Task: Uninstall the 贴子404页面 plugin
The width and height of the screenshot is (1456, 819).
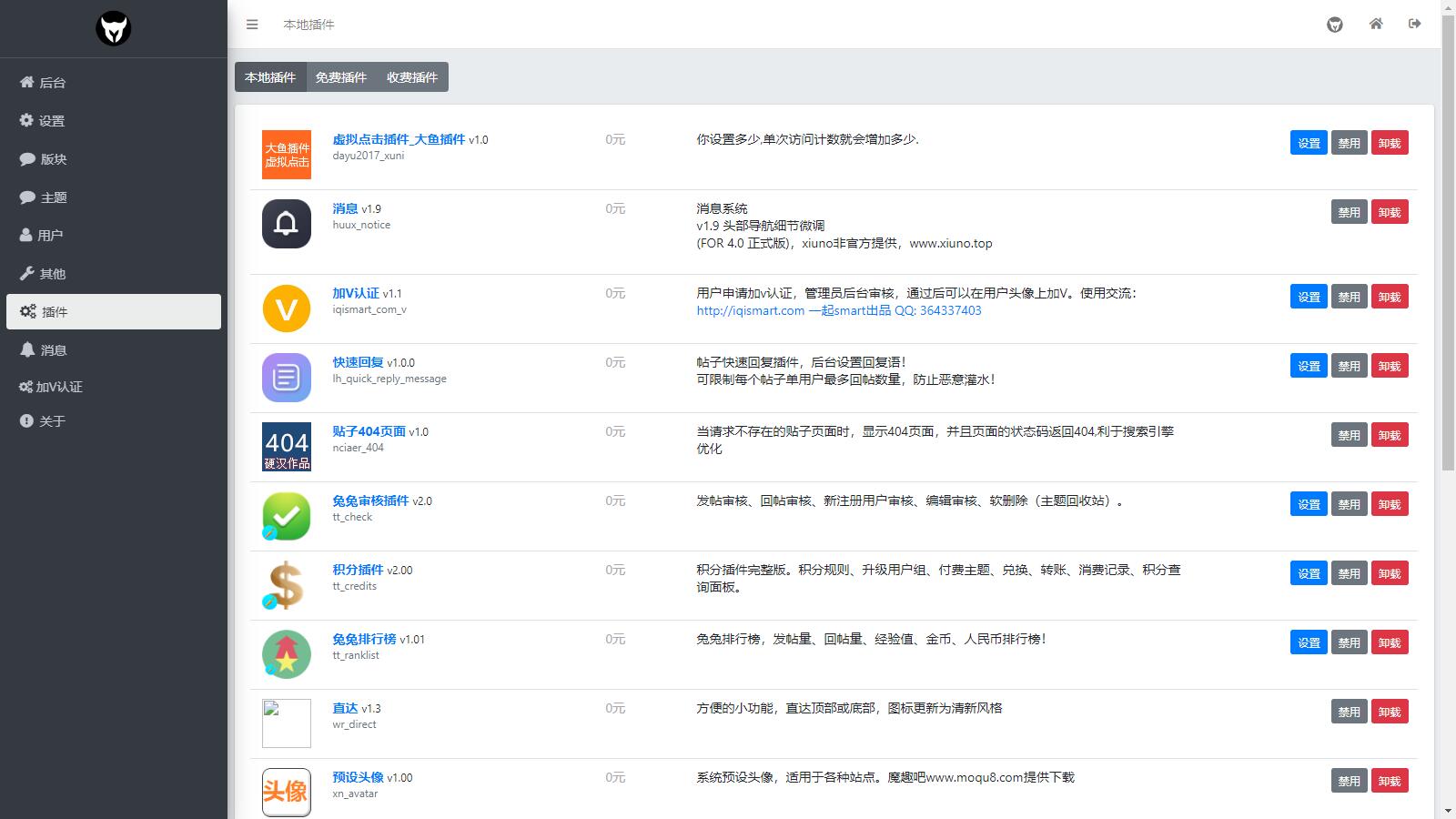Action: click(x=1389, y=435)
